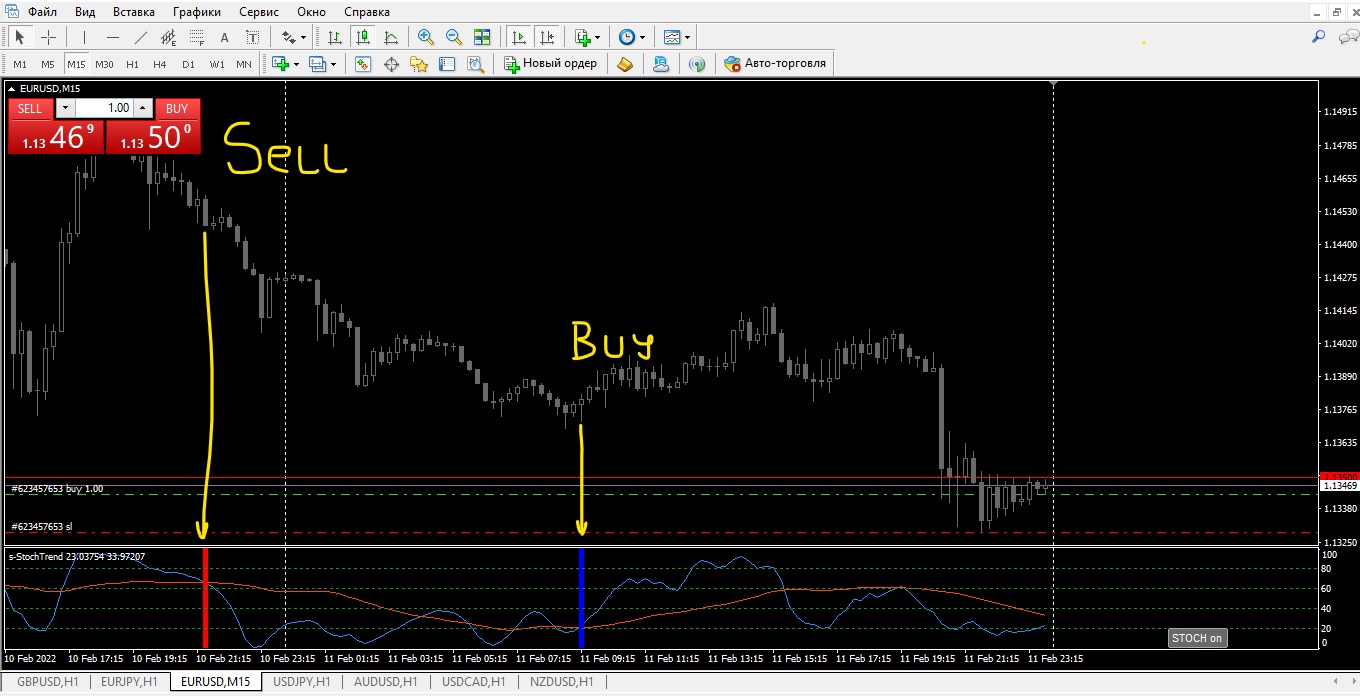Open the virtual hosting cloud icon
The image size is (1360, 696).
[x=661, y=64]
